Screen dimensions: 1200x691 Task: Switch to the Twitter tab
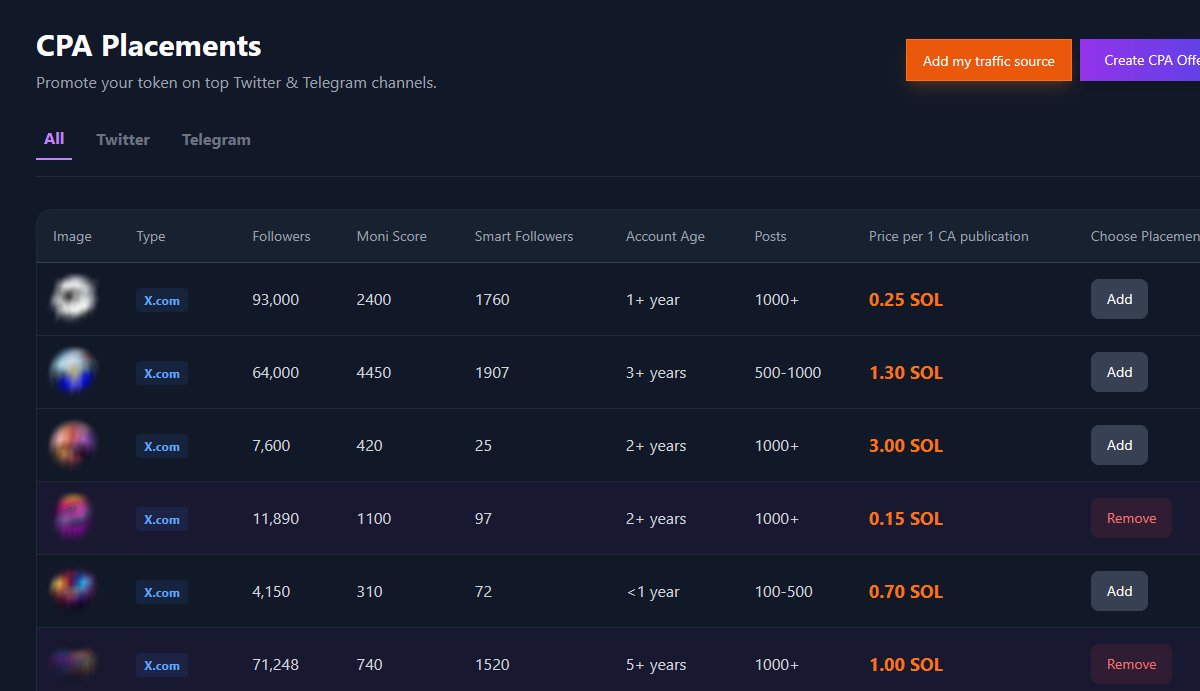[x=122, y=139]
